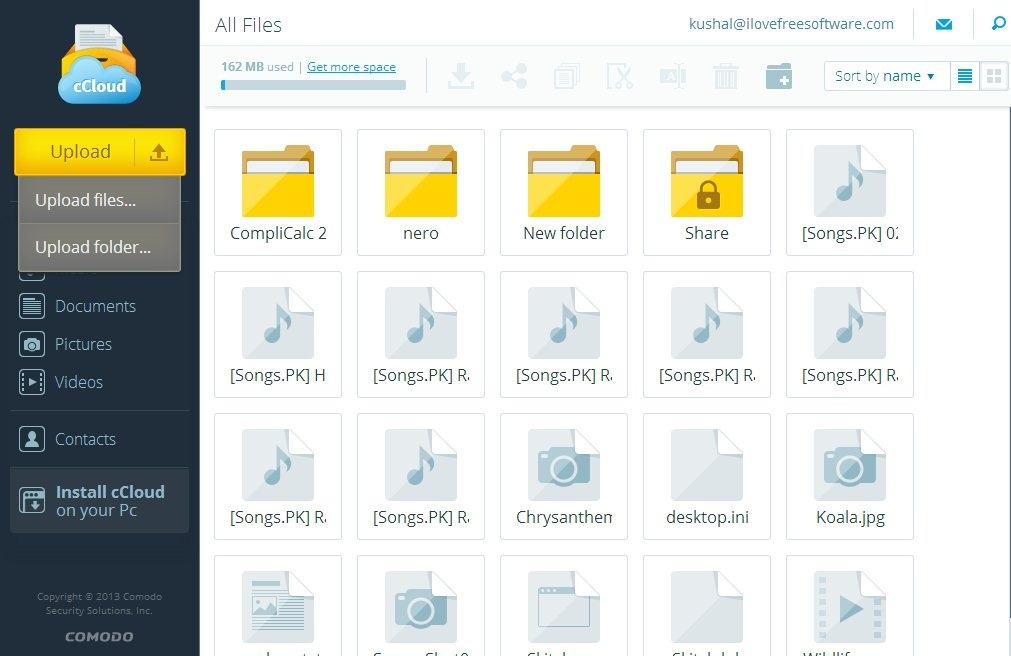1011x656 pixels.
Task: Click the Copy toolbar icon
Action: (x=567, y=76)
